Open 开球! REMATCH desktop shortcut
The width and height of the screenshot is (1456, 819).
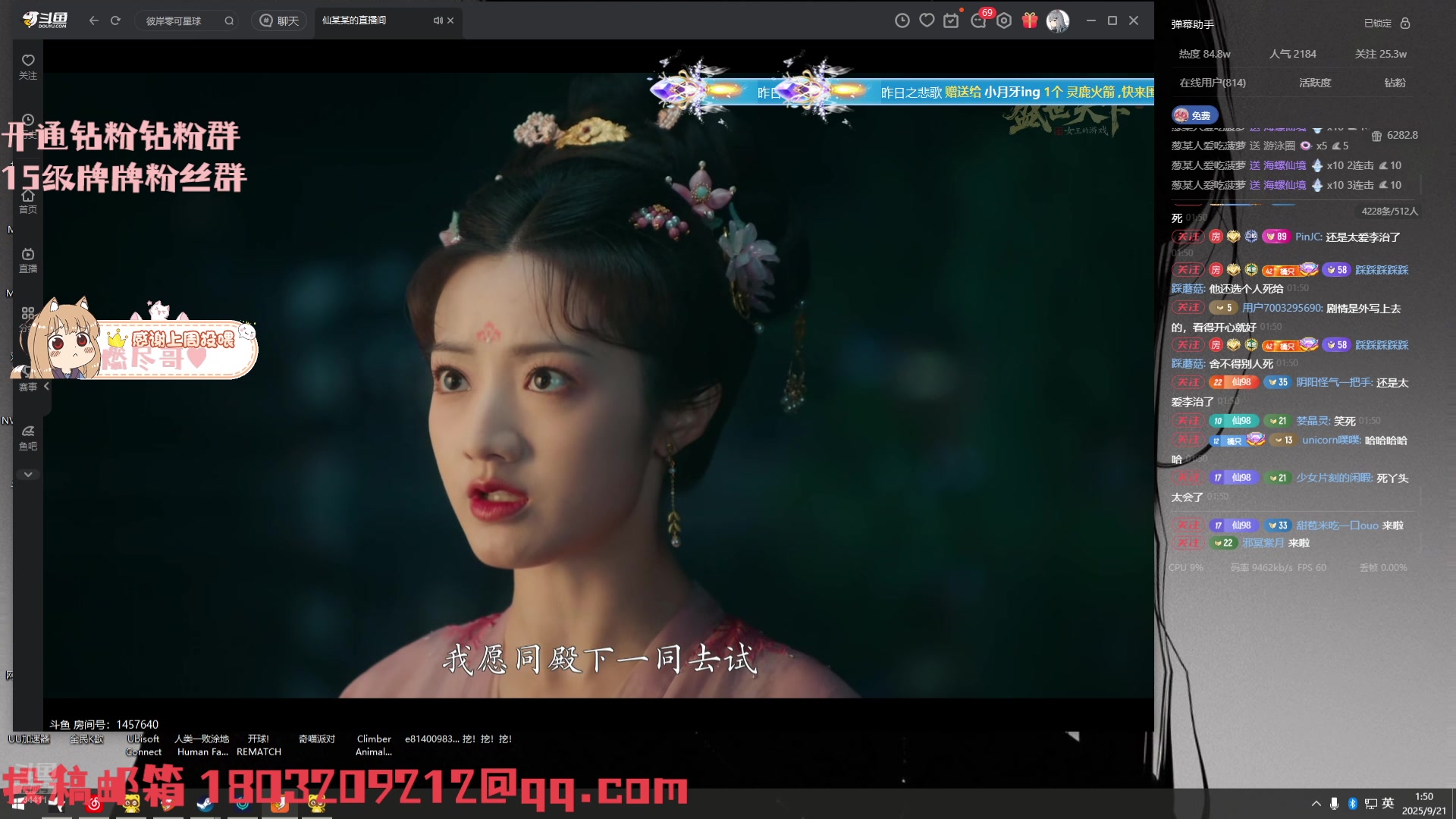pyautogui.click(x=259, y=745)
